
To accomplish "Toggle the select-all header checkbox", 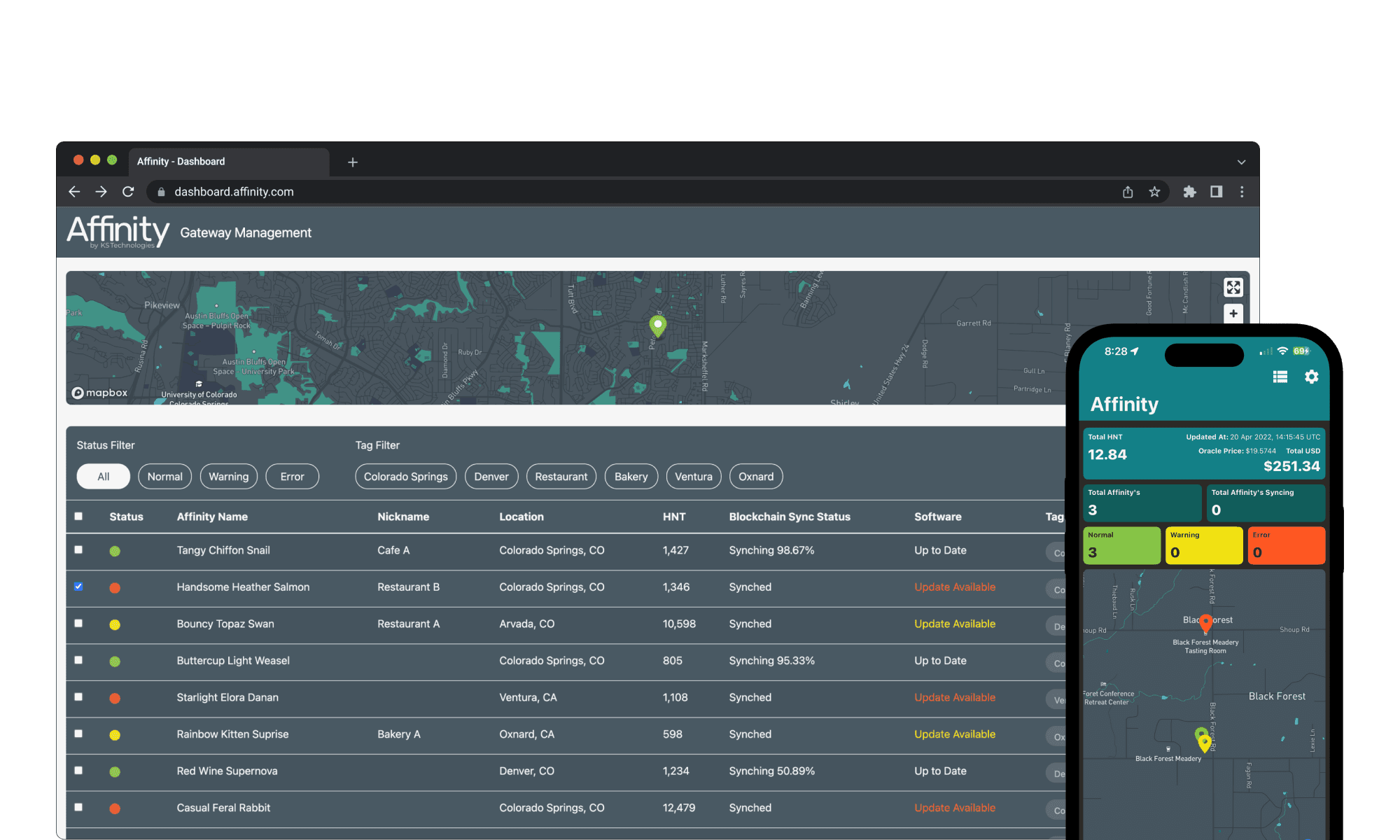I will point(78,516).
